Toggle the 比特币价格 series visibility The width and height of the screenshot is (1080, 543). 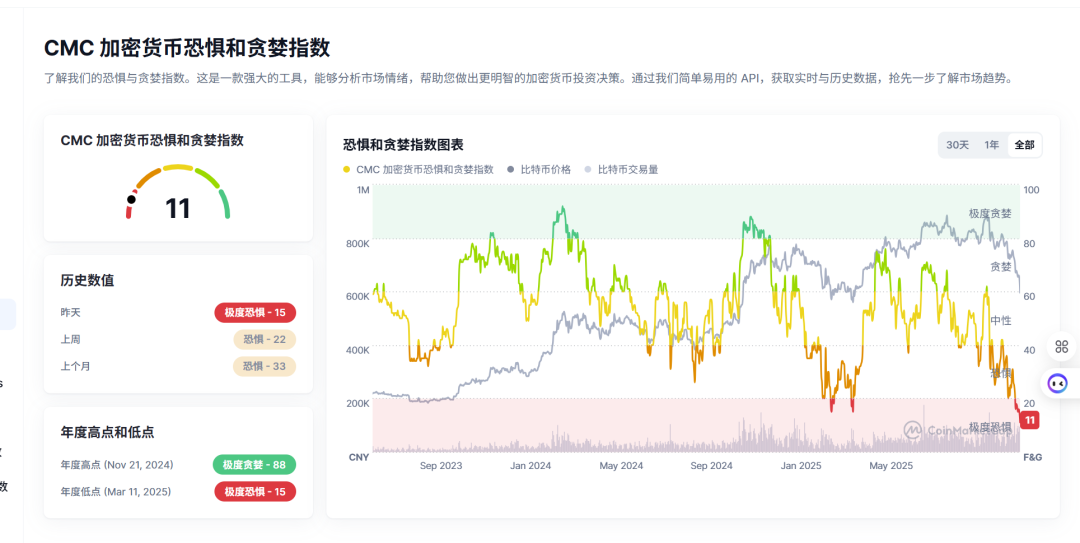pyautogui.click(x=545, y=170)
